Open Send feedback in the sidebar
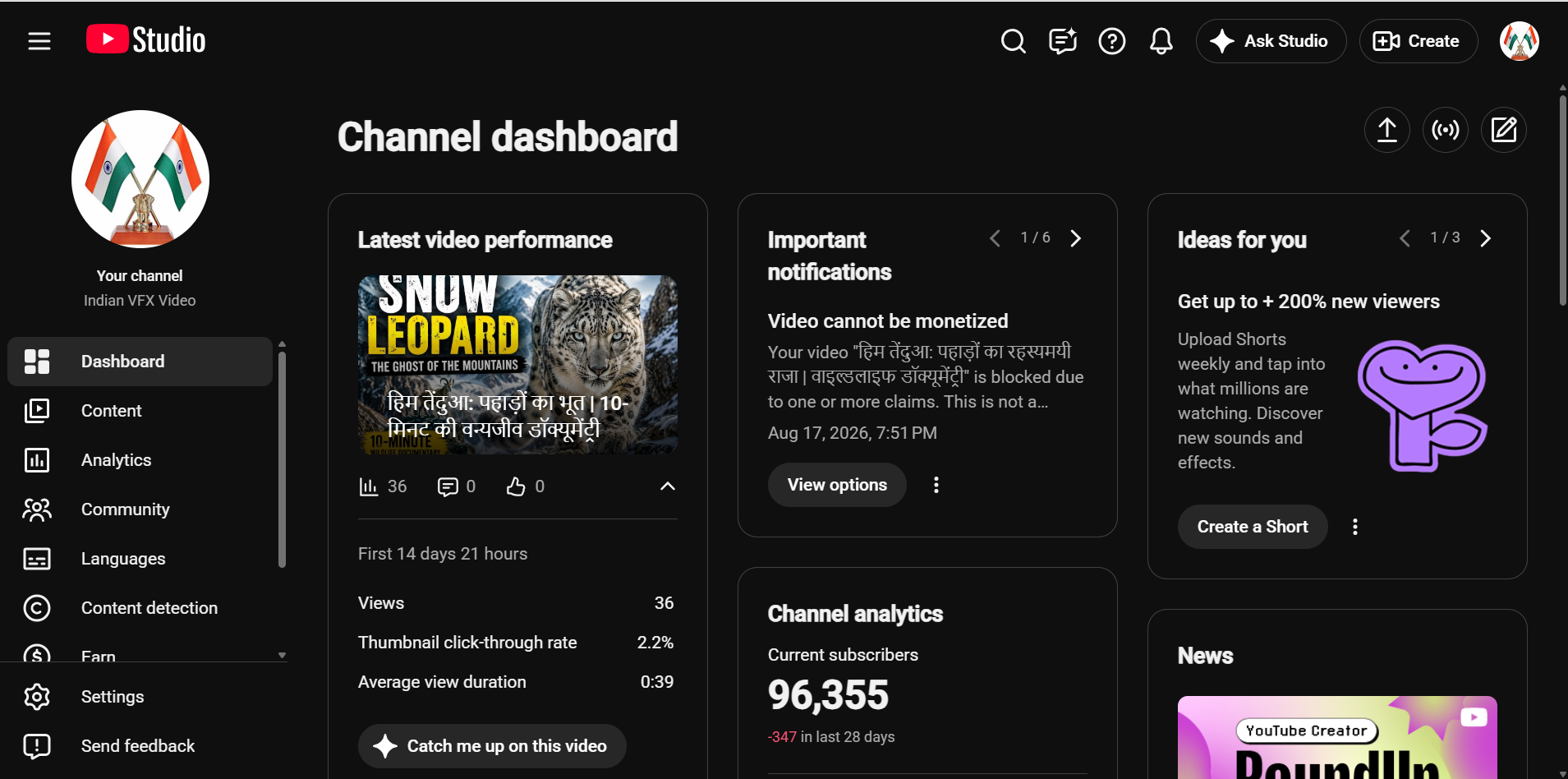Image resolution: width=1568 pixels, height=779 pixels. (140, 746)
